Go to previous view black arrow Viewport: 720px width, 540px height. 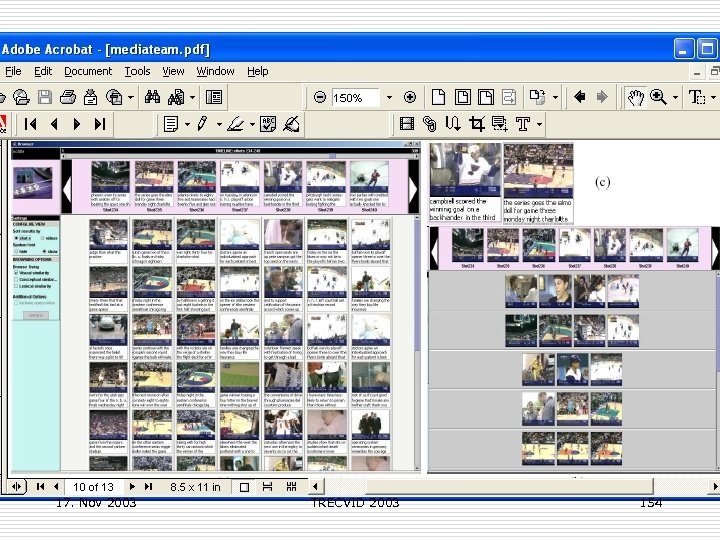[579, 97]
